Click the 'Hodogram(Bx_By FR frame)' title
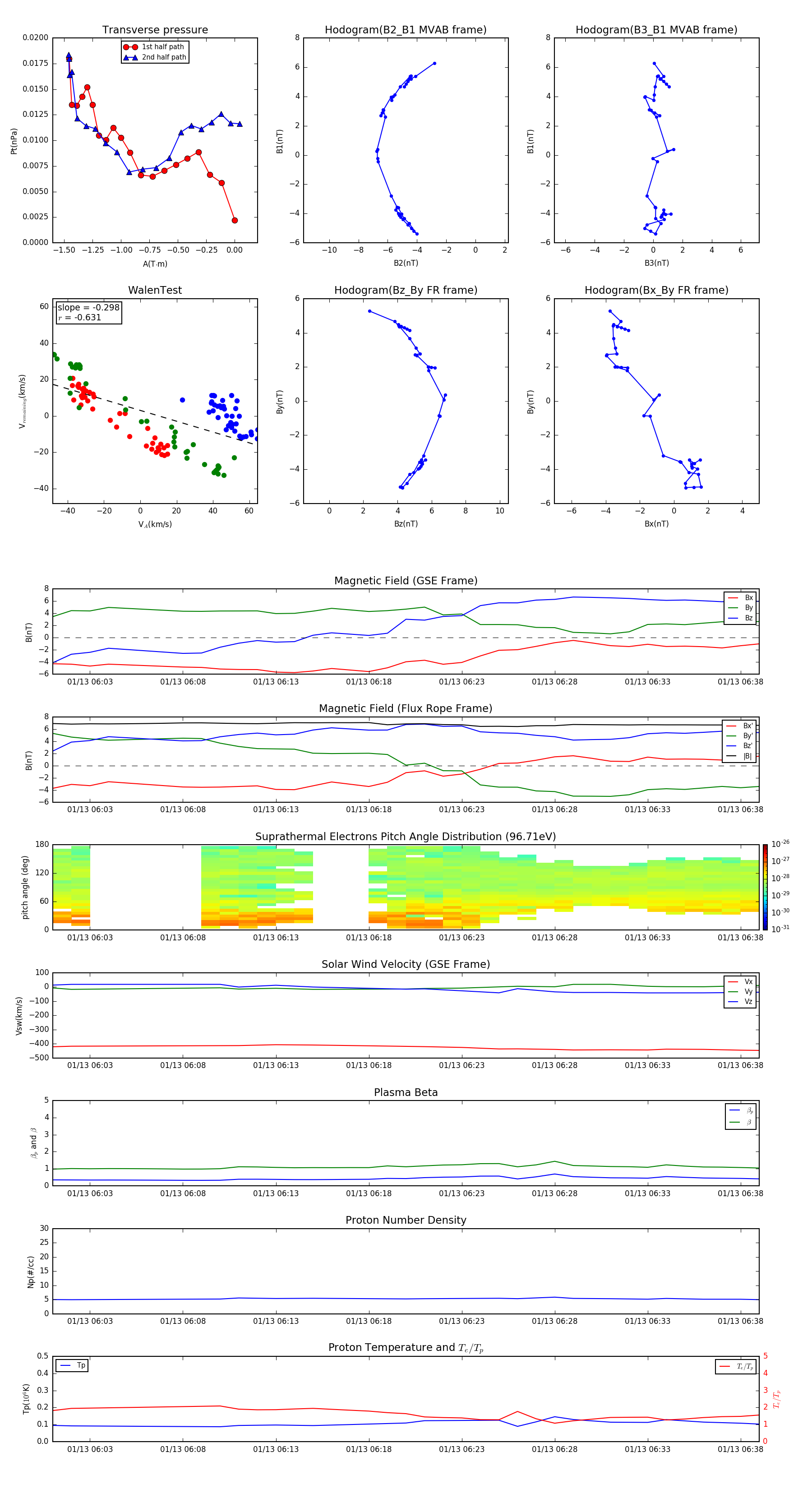Image resolution: width=812 pixels, height=1489 pixels. [x=656, y=290]
